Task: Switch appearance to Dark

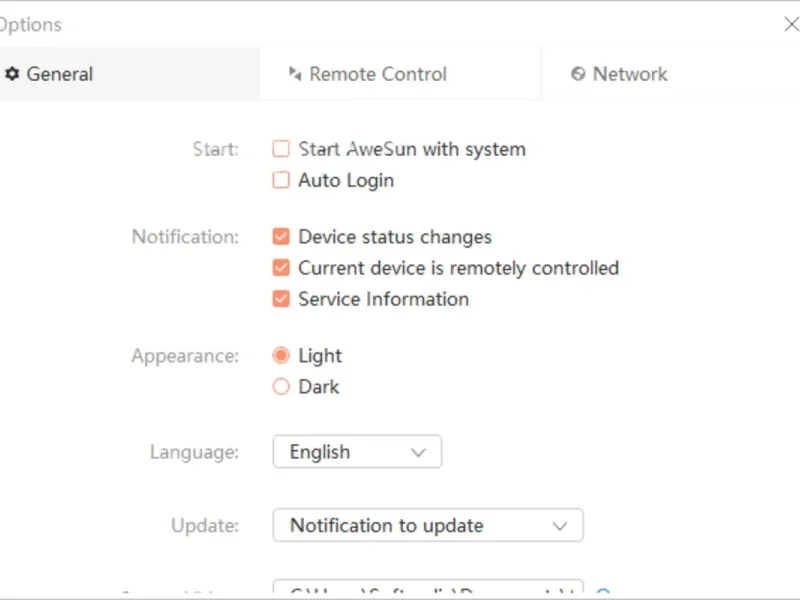Action: (281, 387)
